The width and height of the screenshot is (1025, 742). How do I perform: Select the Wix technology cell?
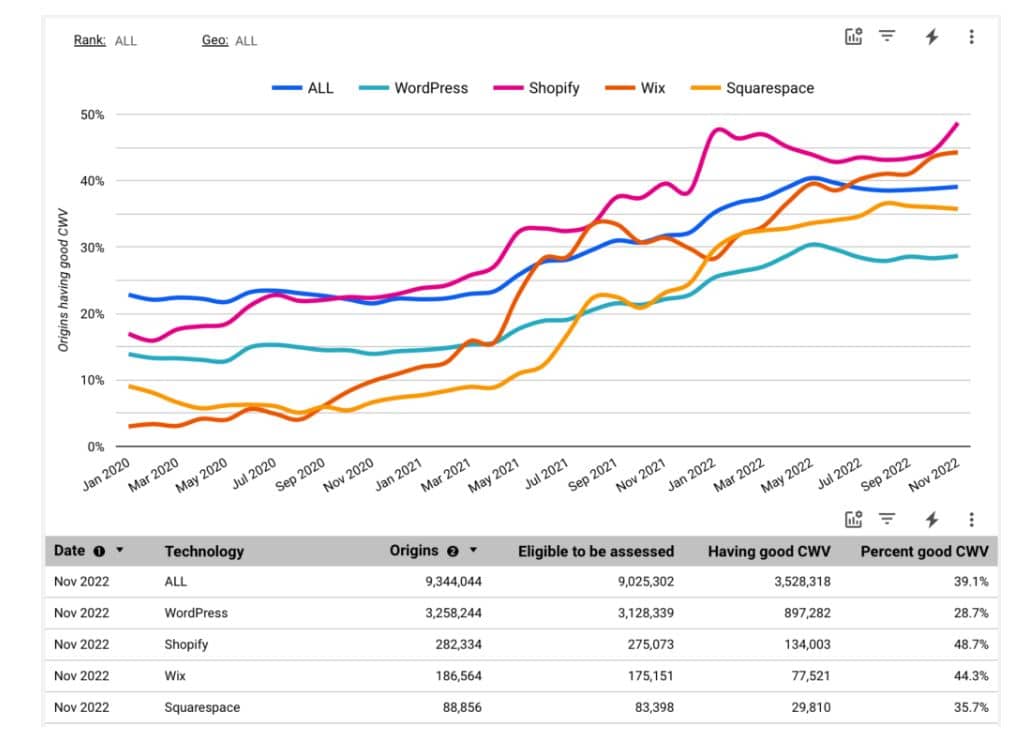tap(175, 675)
